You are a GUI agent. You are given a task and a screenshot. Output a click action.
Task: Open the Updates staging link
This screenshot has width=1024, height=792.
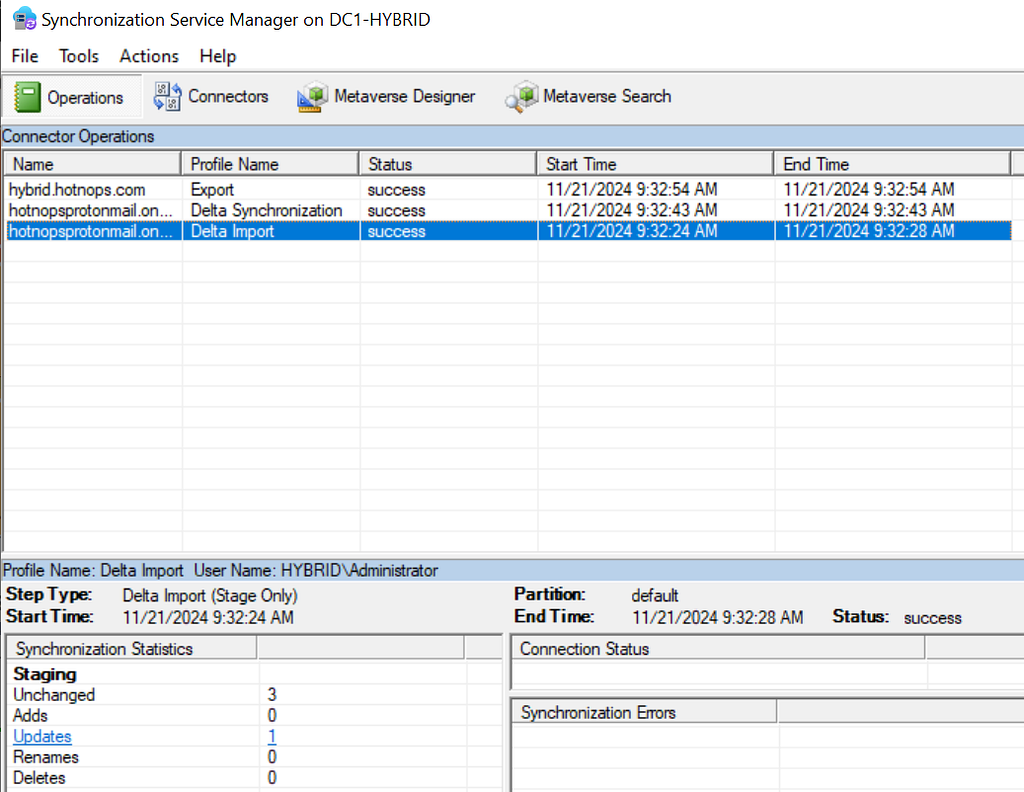tap(42, 737)
